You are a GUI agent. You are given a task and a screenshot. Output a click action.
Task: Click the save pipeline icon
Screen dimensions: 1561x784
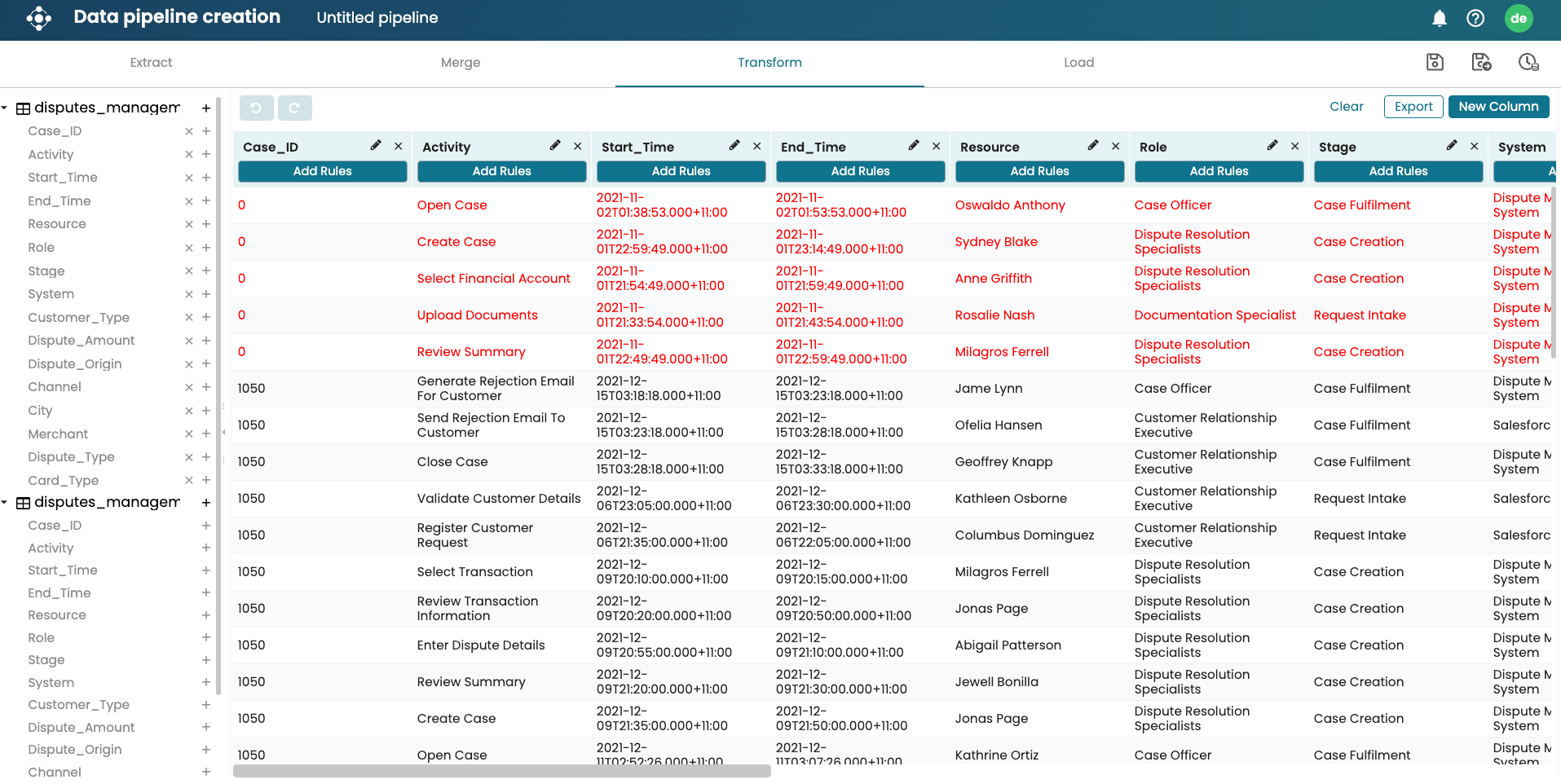pyautogui.click(x=1435, y=62)
